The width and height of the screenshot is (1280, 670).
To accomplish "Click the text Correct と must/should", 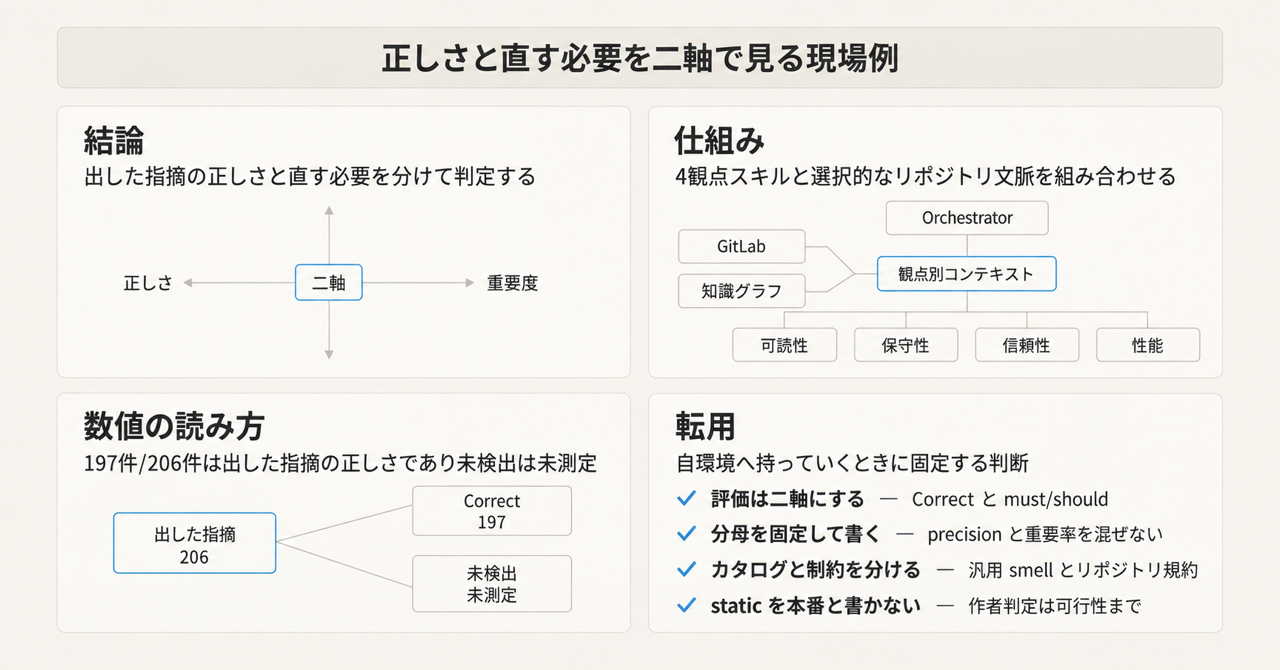I will [x=1010, y=499].
